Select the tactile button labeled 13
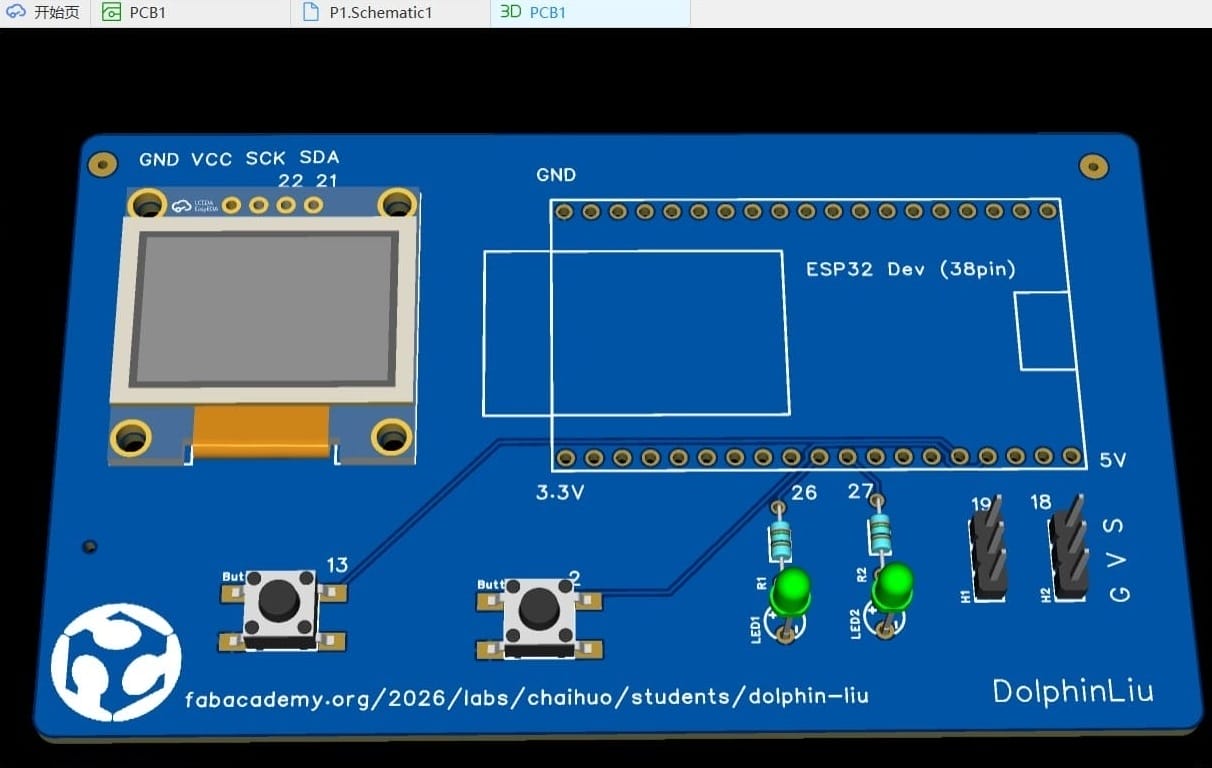 (x=280, y=608)
